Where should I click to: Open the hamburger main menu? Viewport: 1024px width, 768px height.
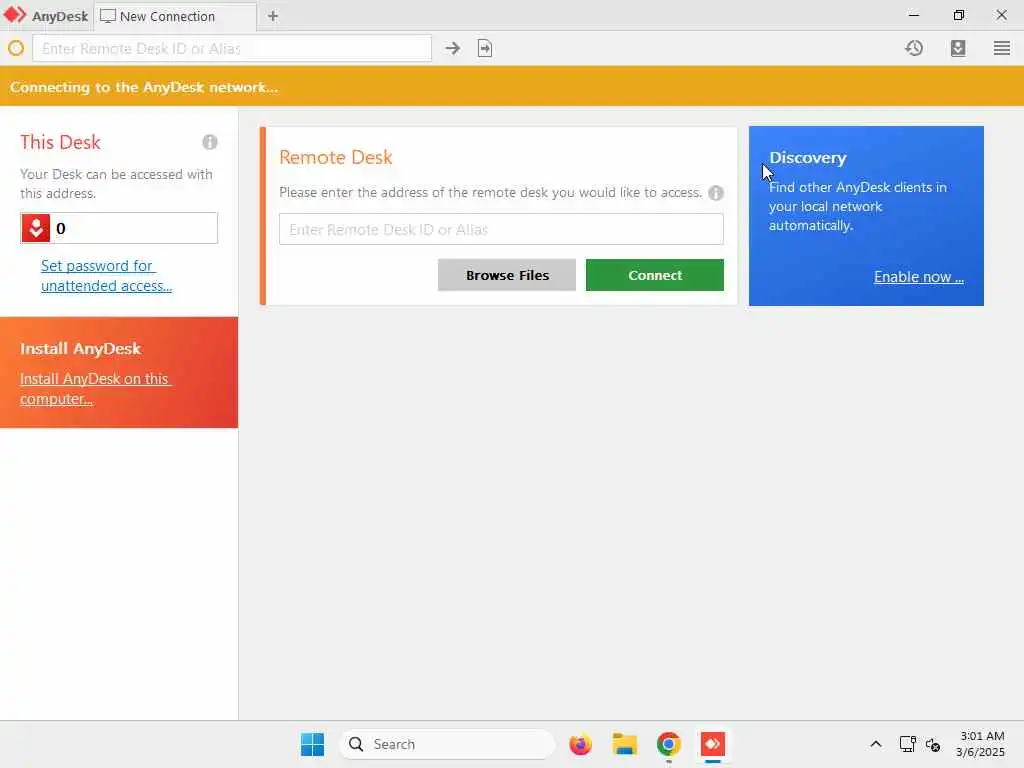pos(1002,48)
